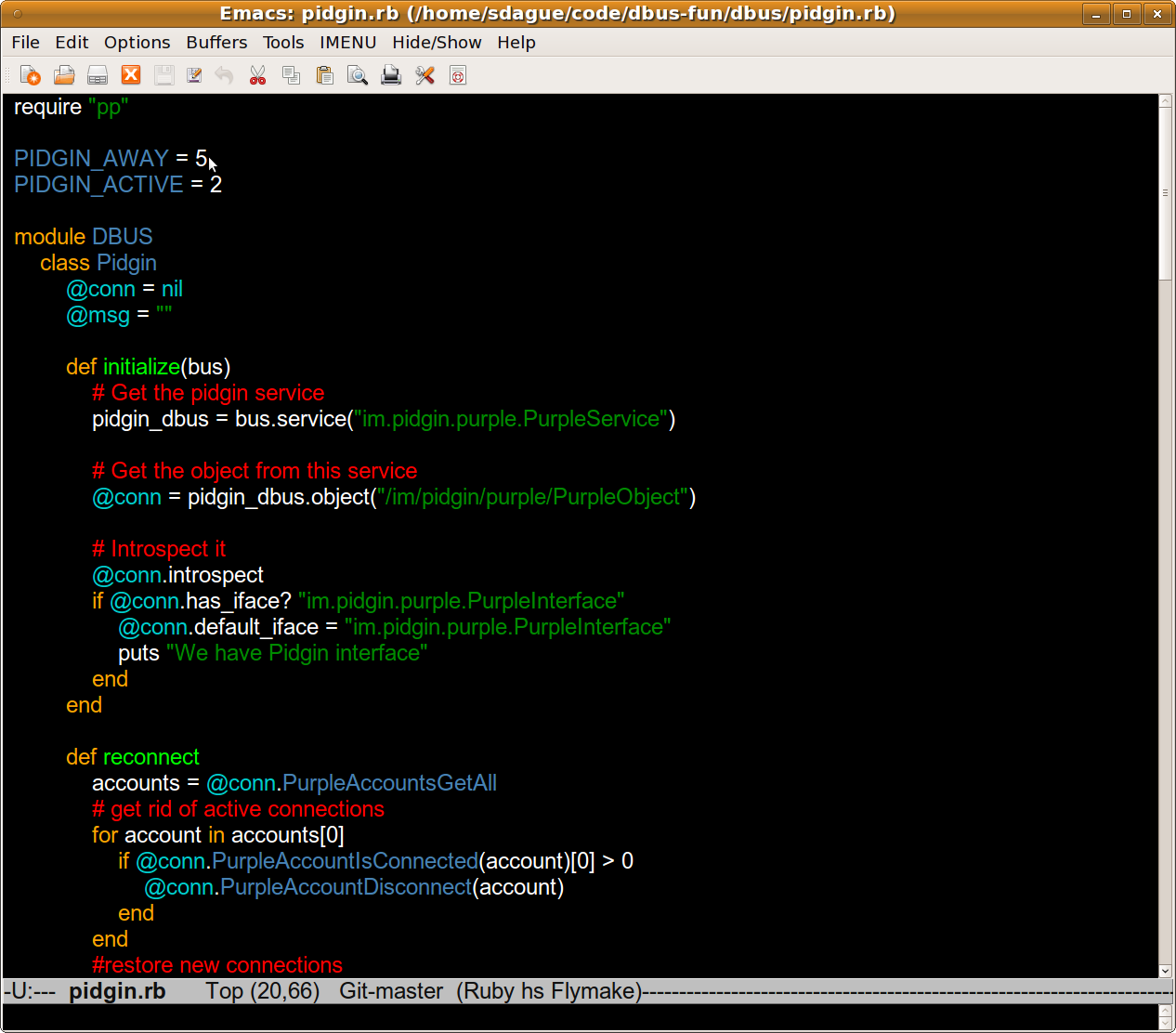Click on "module DBUS" line
Screen dimensions: 1176x1033
tap(84, 237)
